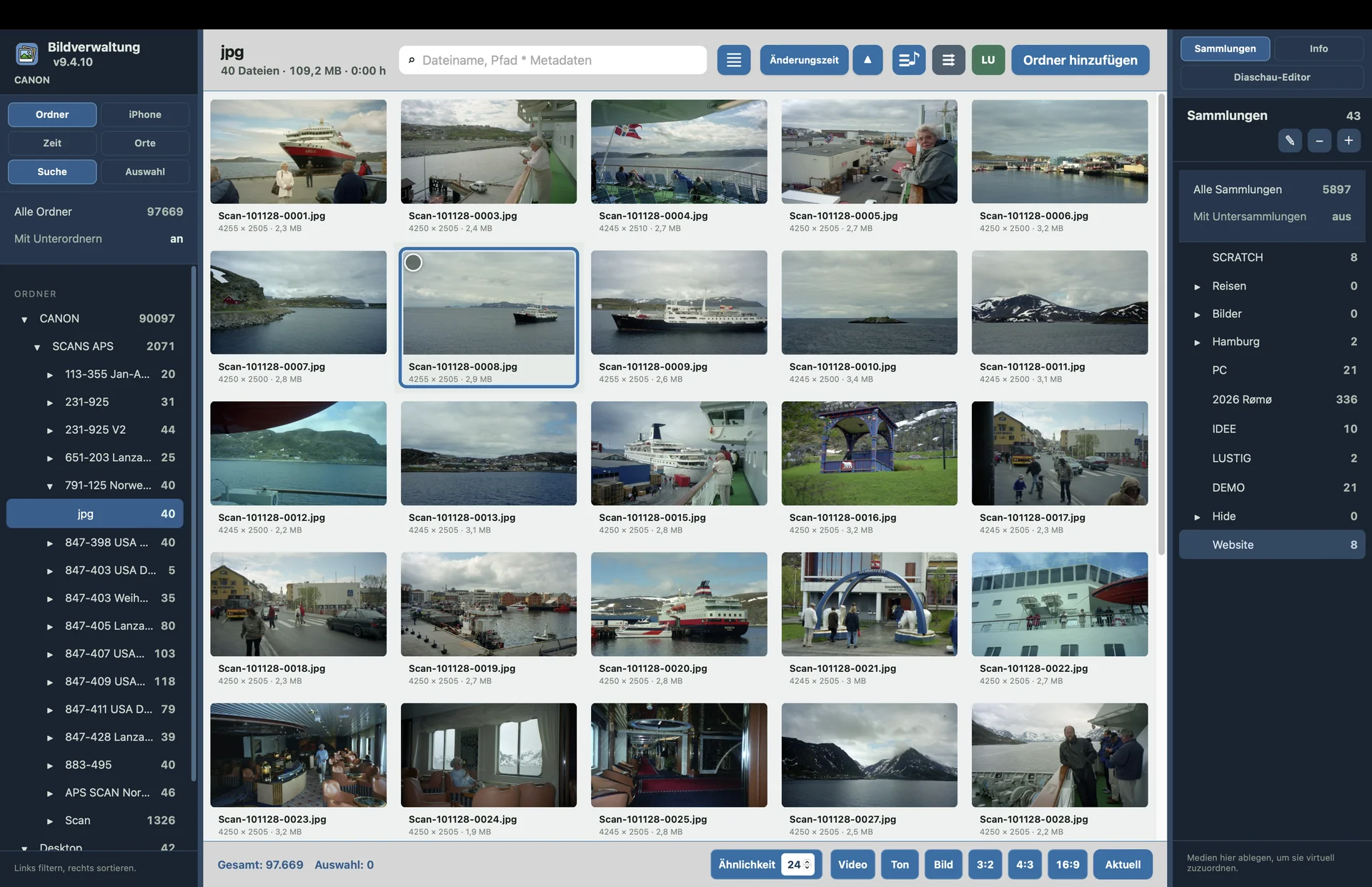The image size is (1372, 887).
Task: Click the search magnifier icon
Action: tap(411, 60)
